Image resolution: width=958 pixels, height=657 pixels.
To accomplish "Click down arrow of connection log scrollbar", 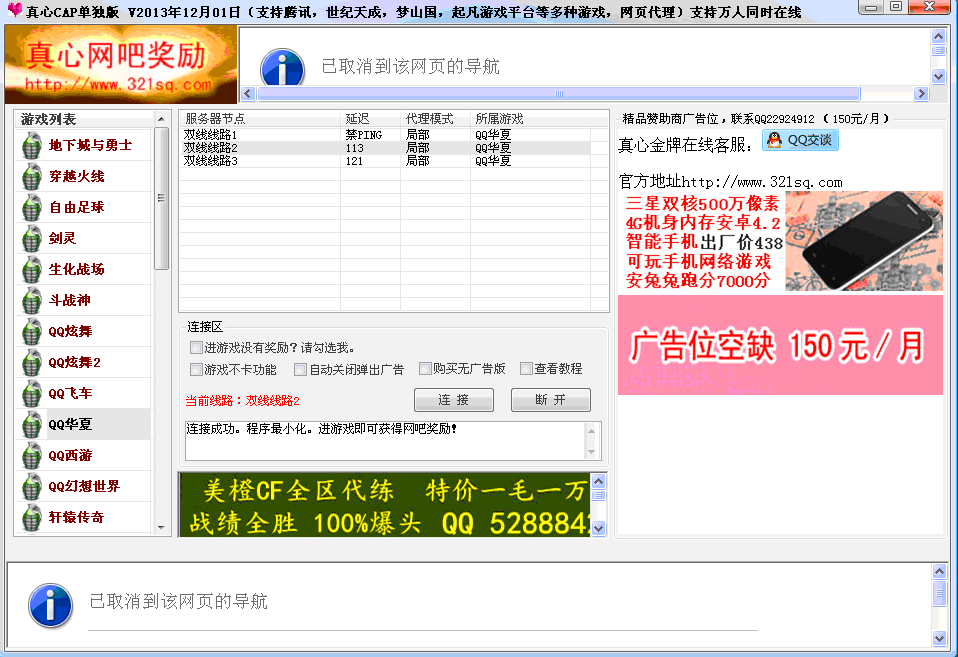I will (593, 453).
